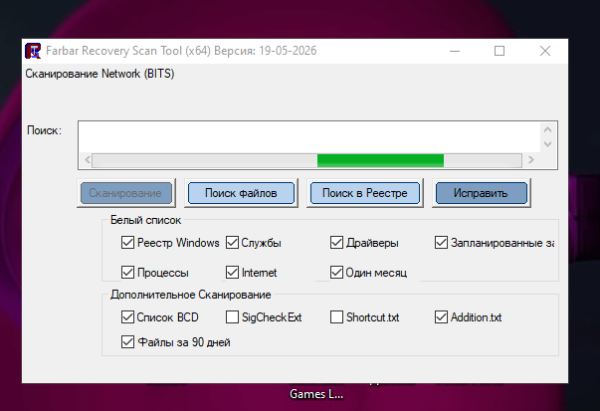Click the Games L... desktop icon label
Screen dimensions: 600x411
(x=316, y=394)
